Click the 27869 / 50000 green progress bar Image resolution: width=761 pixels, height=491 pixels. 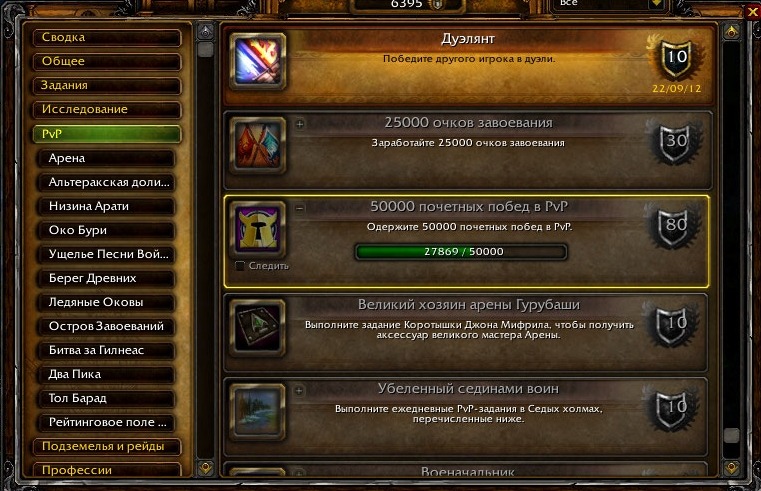pyautogui.click(x=461, y=252)
